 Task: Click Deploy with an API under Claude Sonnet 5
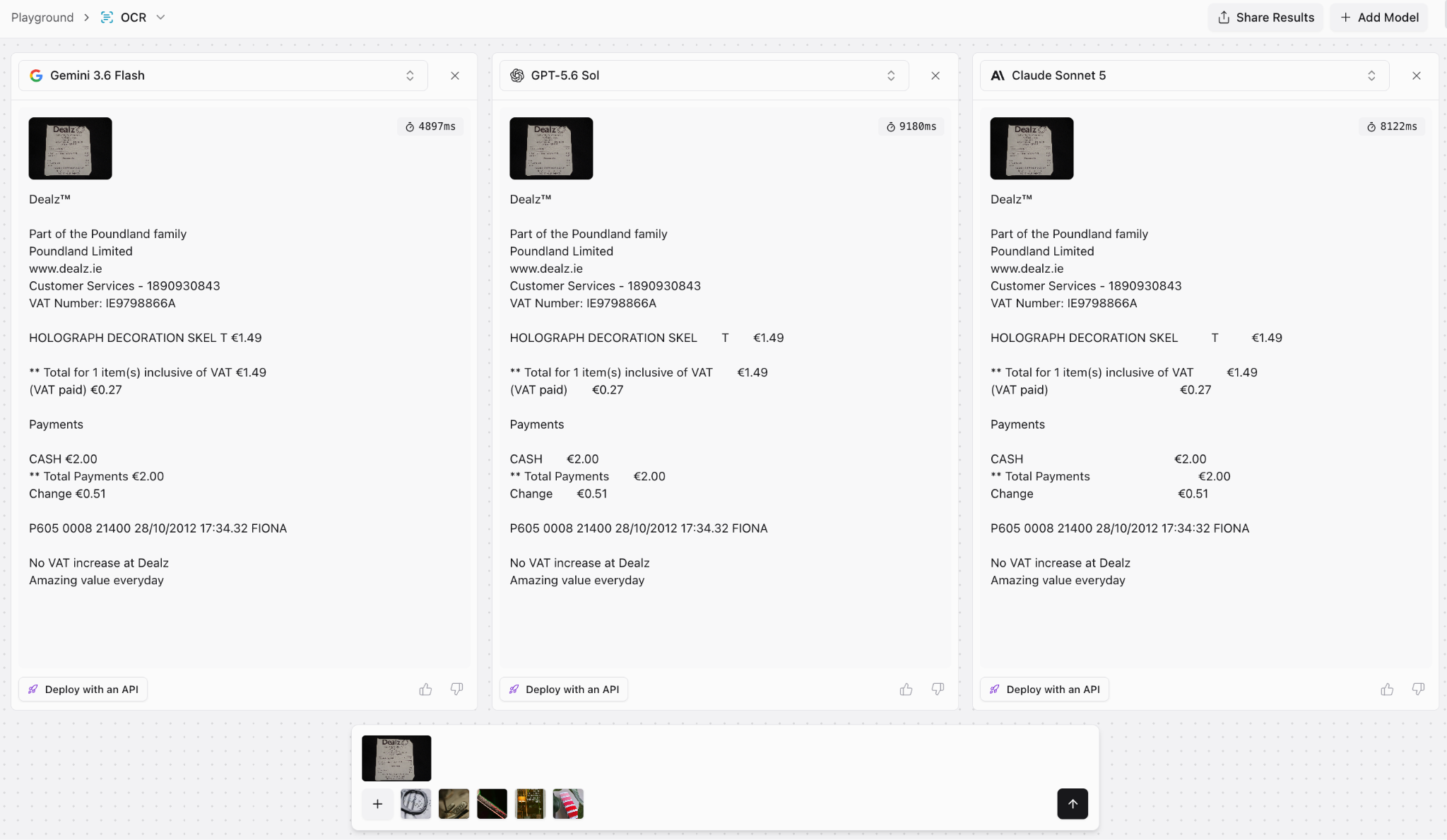[1044, 690]
